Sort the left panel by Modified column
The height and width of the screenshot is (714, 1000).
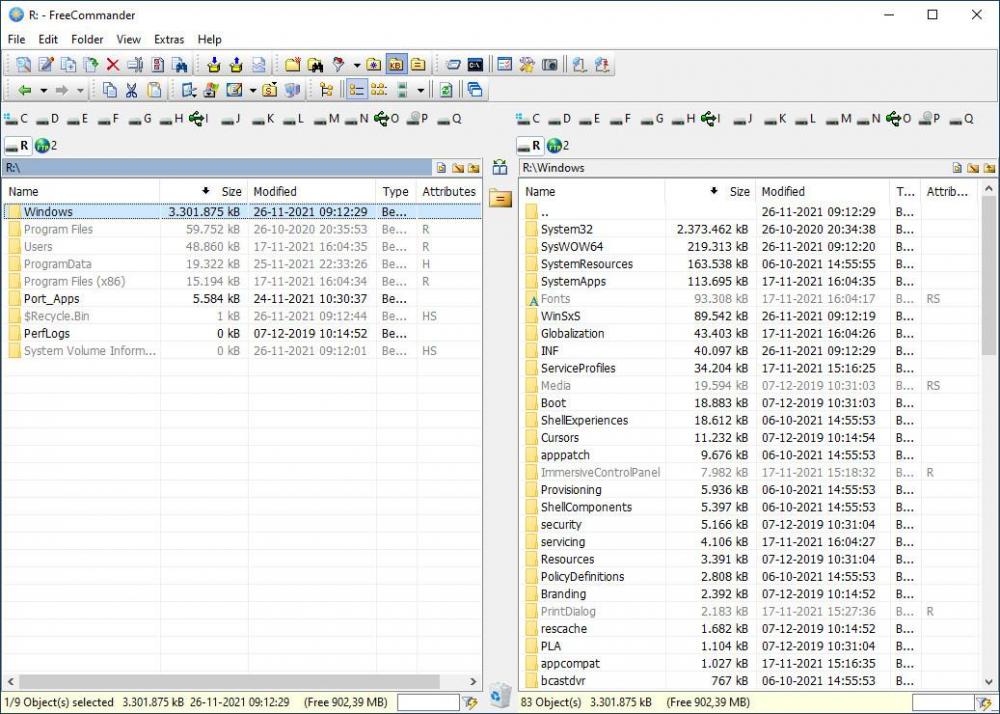pos(275,191)
